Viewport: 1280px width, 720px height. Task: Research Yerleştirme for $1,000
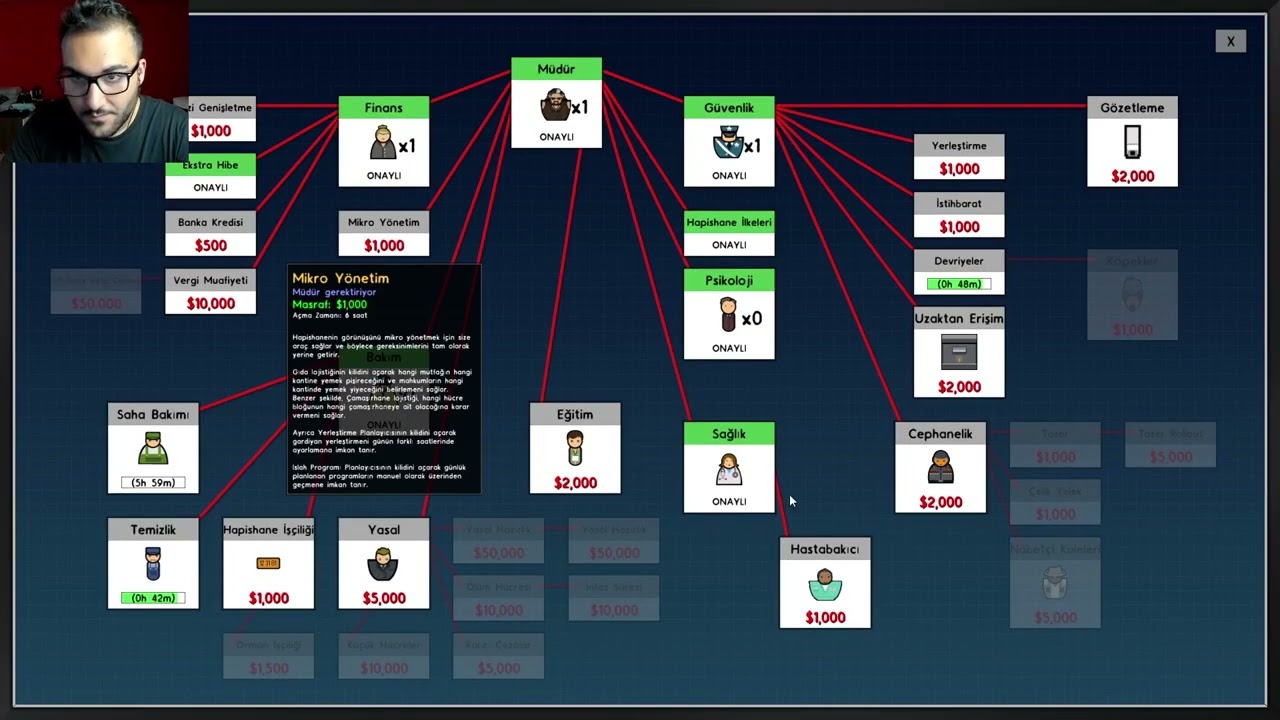tap(958, 157)
